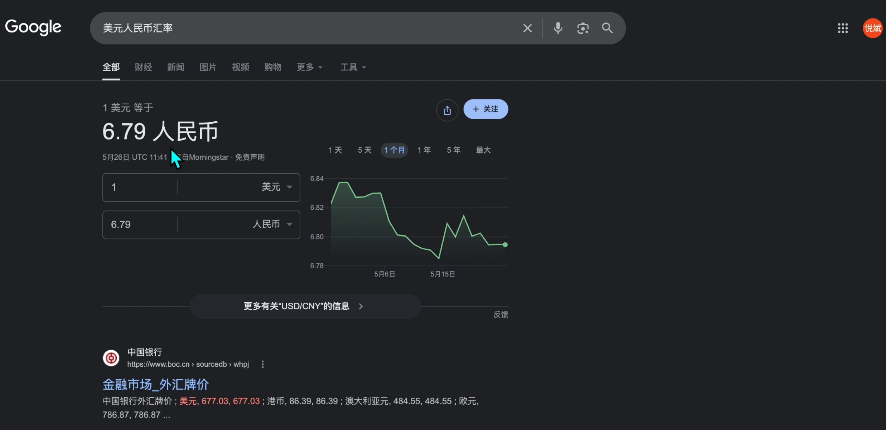Image resolution: width=886 pixels, height=430 pixels.
Task: Click the magnifier search icon
Action: (607, 28)
